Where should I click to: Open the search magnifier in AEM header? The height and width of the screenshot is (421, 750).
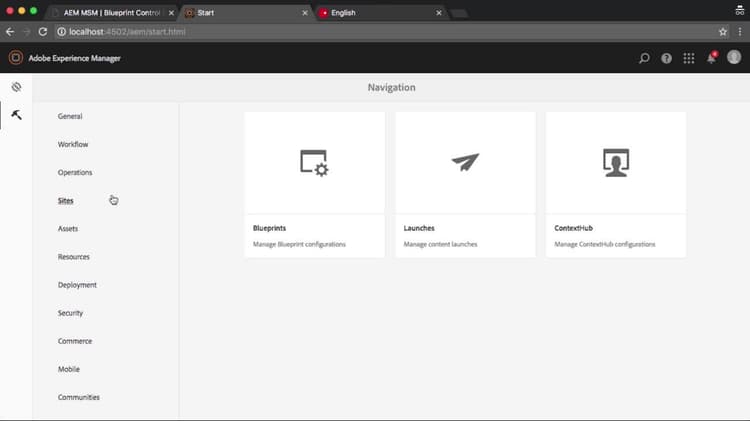click(x=644, y=58)
